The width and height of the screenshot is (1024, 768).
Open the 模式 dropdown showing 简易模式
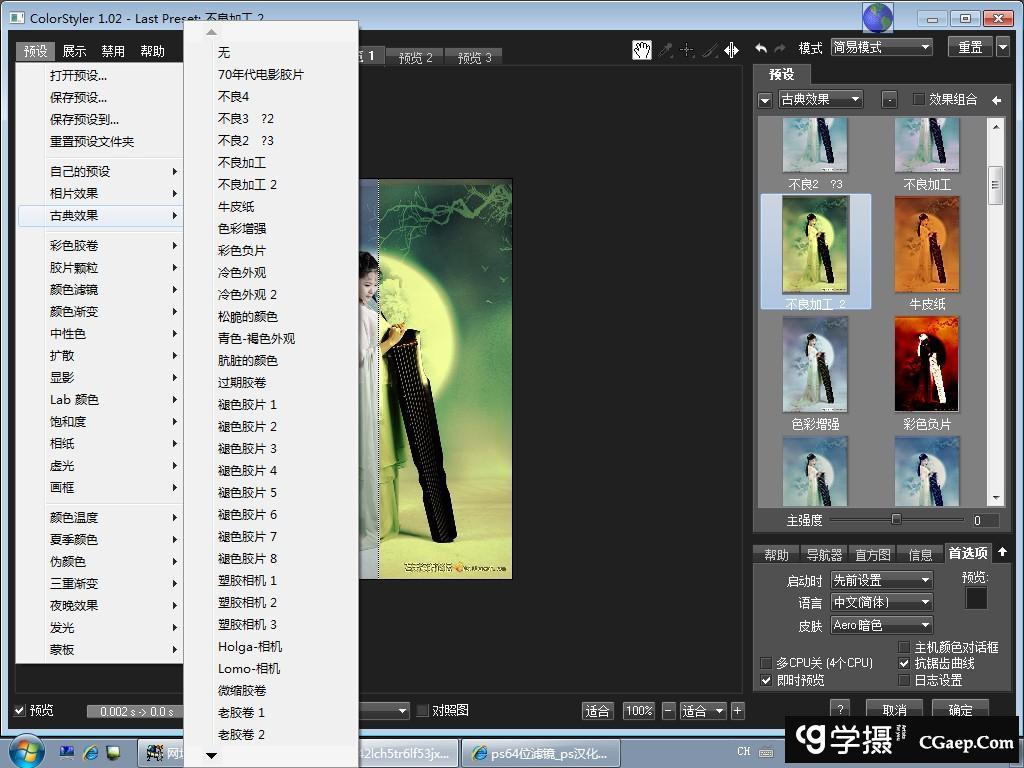click(x=880, y=45)
